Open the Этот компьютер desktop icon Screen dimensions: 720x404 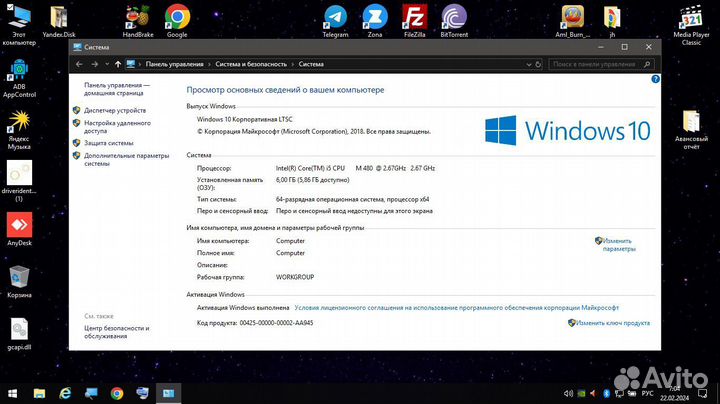pos(19,24)
